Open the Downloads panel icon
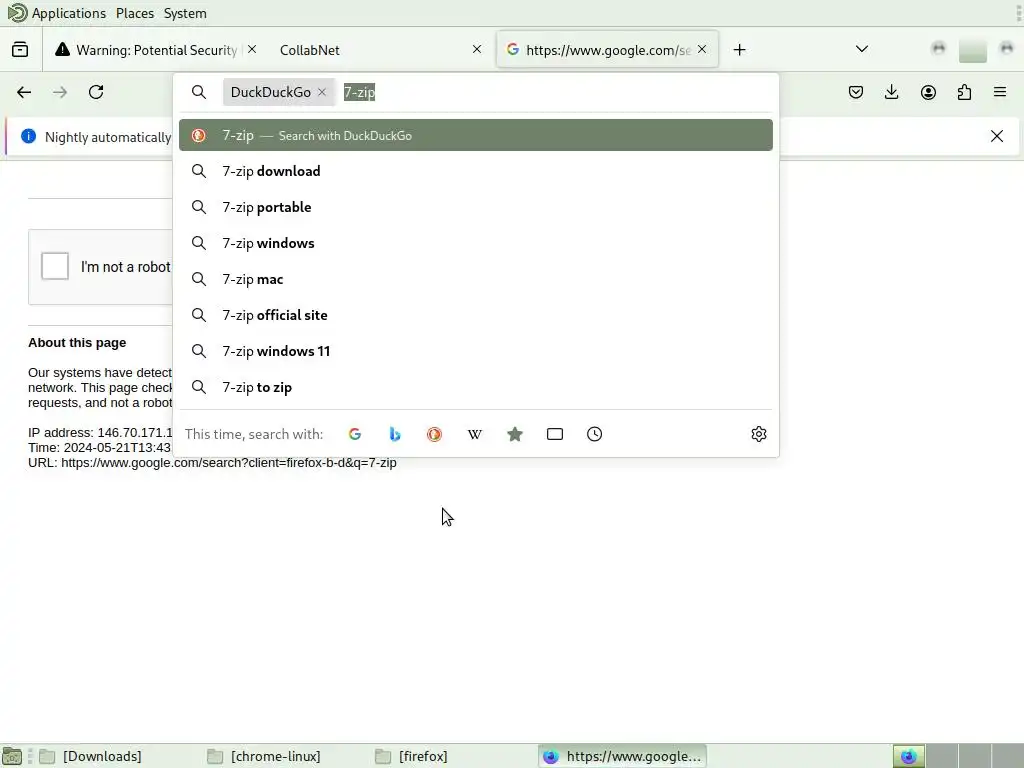Image resolution: width=1024 pixels, height=768 pixels. tap(891, 92)
